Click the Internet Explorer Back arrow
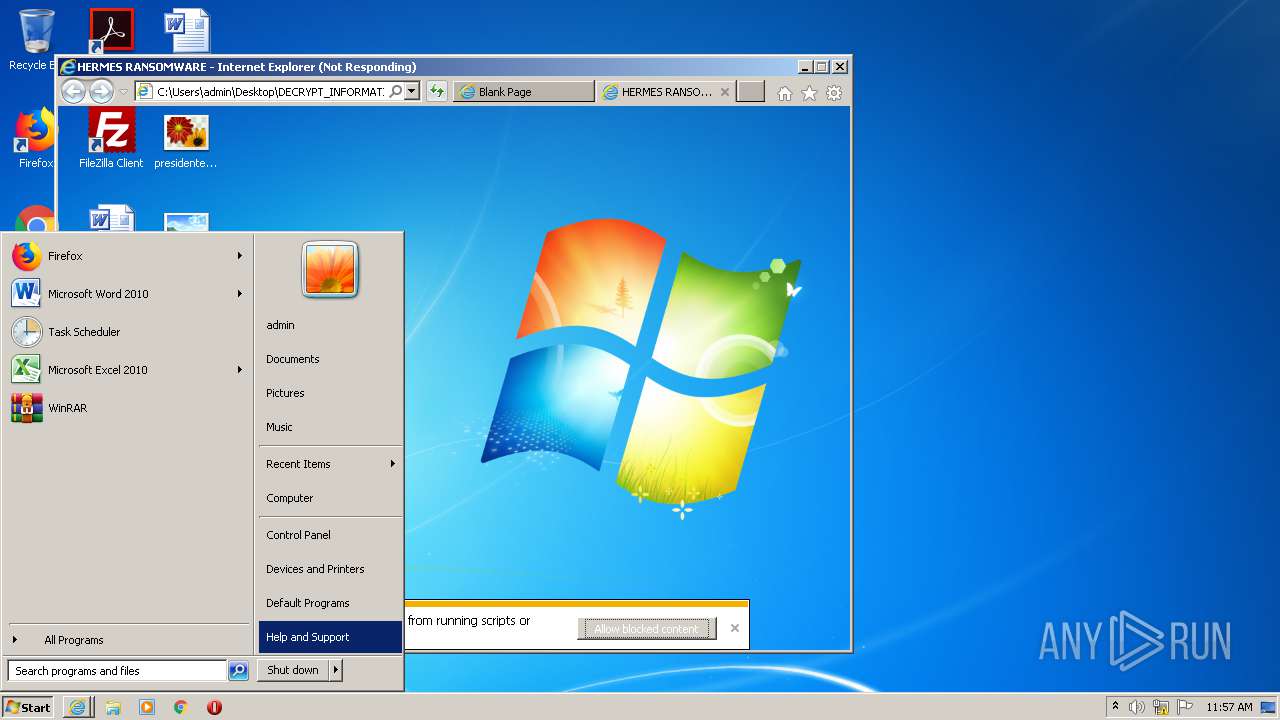 tap(73, 92)
